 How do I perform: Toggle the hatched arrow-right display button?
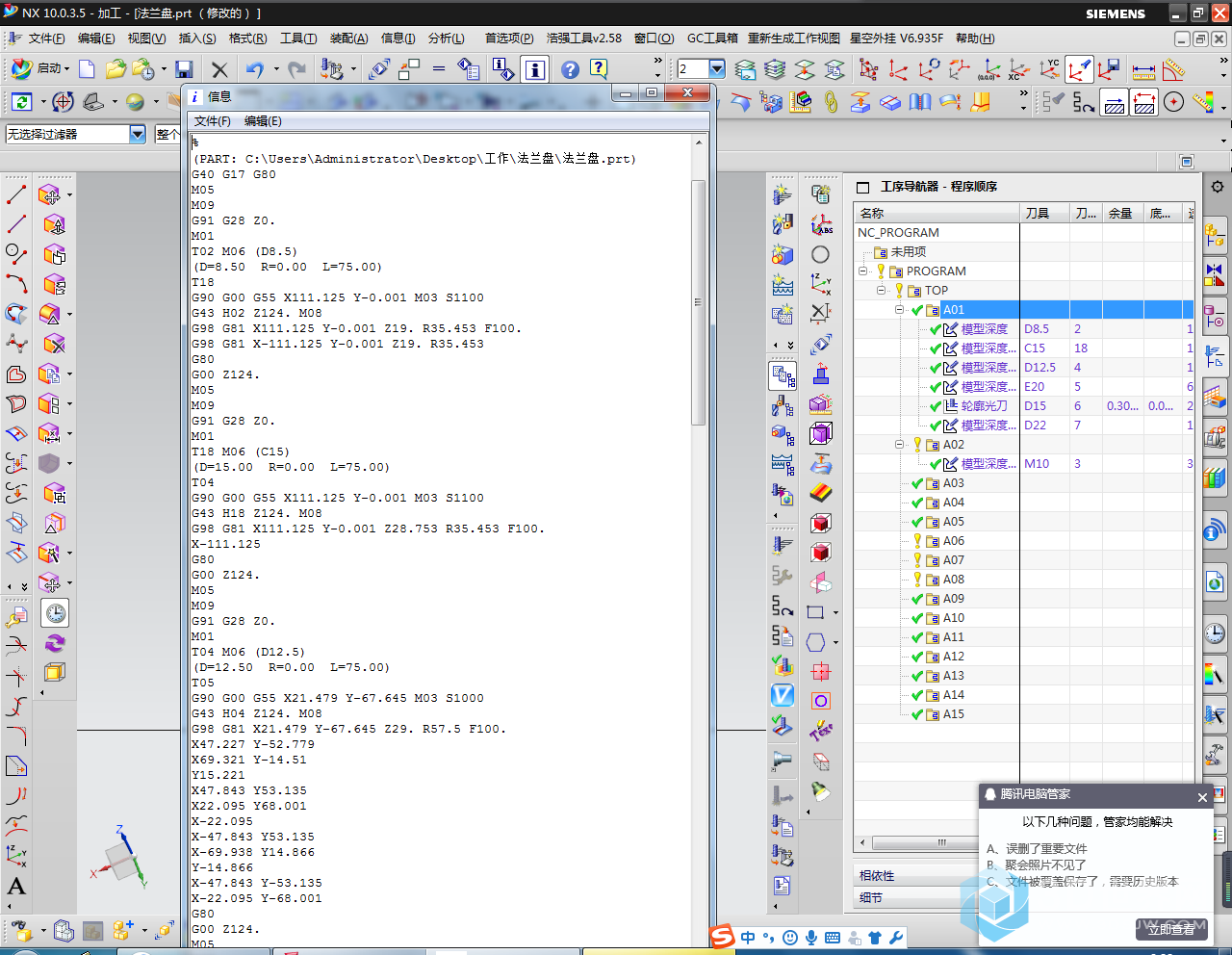tap(1115, 102)
